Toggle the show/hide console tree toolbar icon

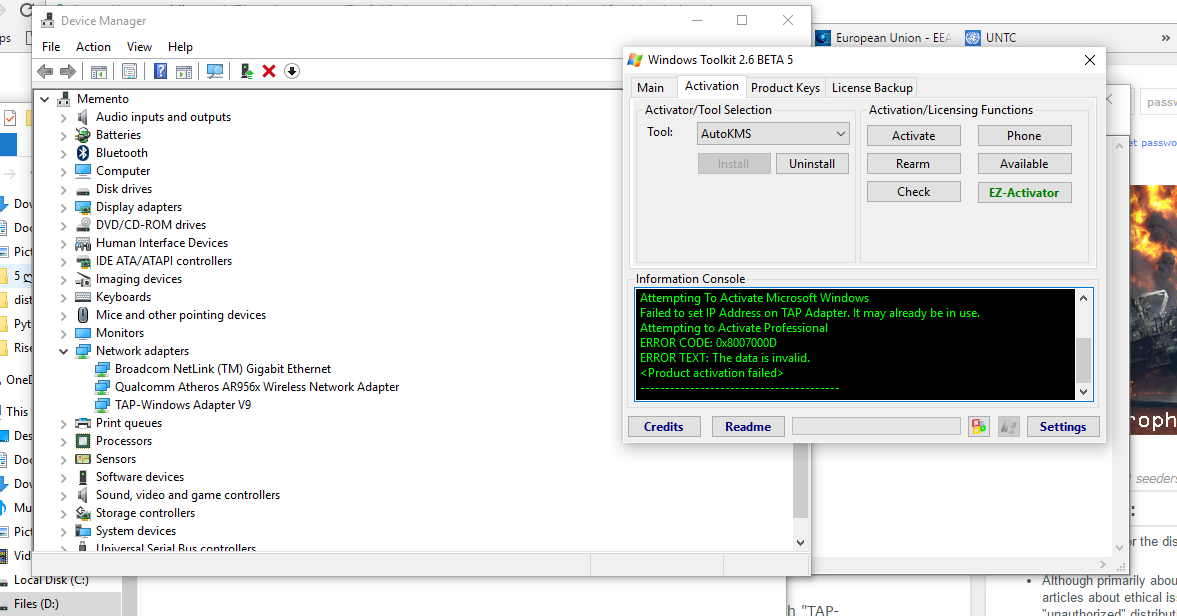tap(98, 71)
